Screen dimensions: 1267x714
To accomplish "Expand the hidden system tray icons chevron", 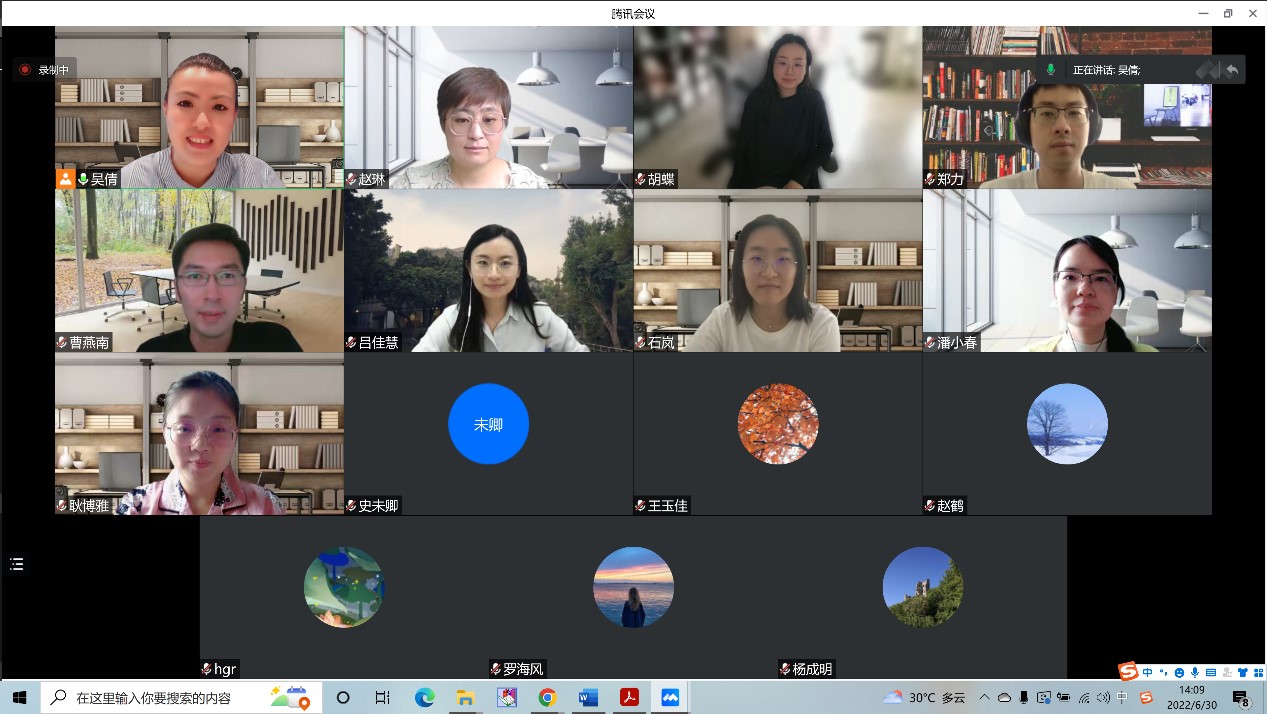I will 984,697.
